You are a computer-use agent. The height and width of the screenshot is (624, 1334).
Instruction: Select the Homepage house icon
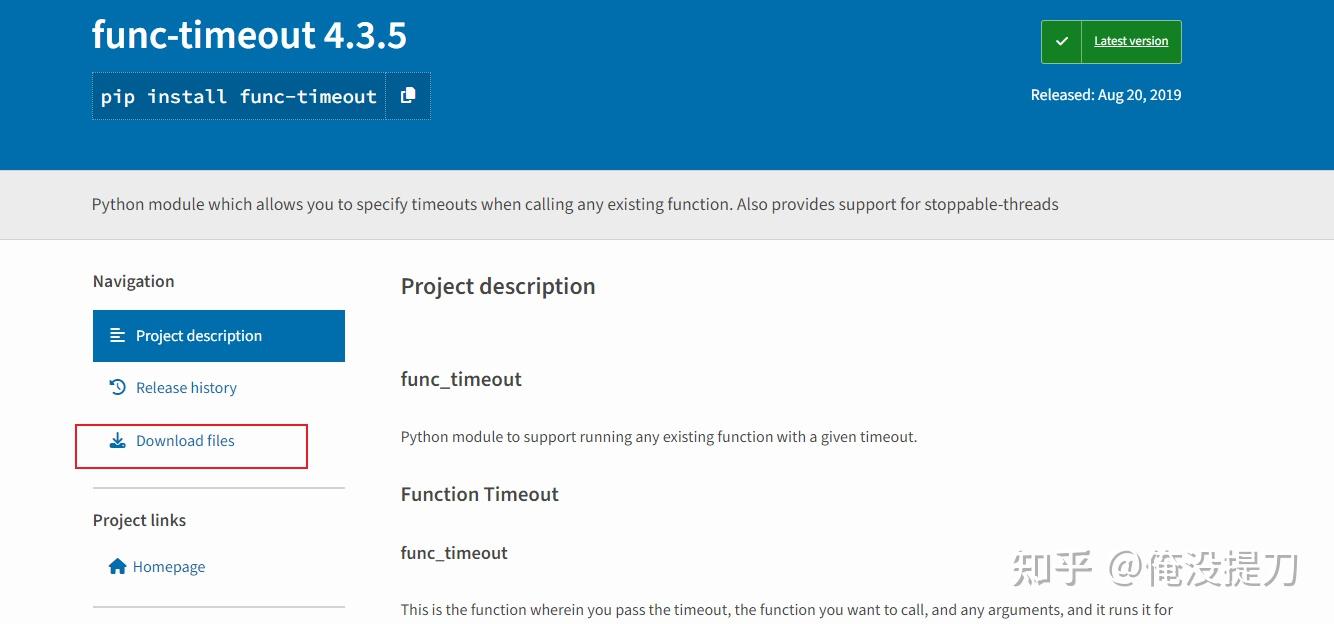click(x=117, y=566)
